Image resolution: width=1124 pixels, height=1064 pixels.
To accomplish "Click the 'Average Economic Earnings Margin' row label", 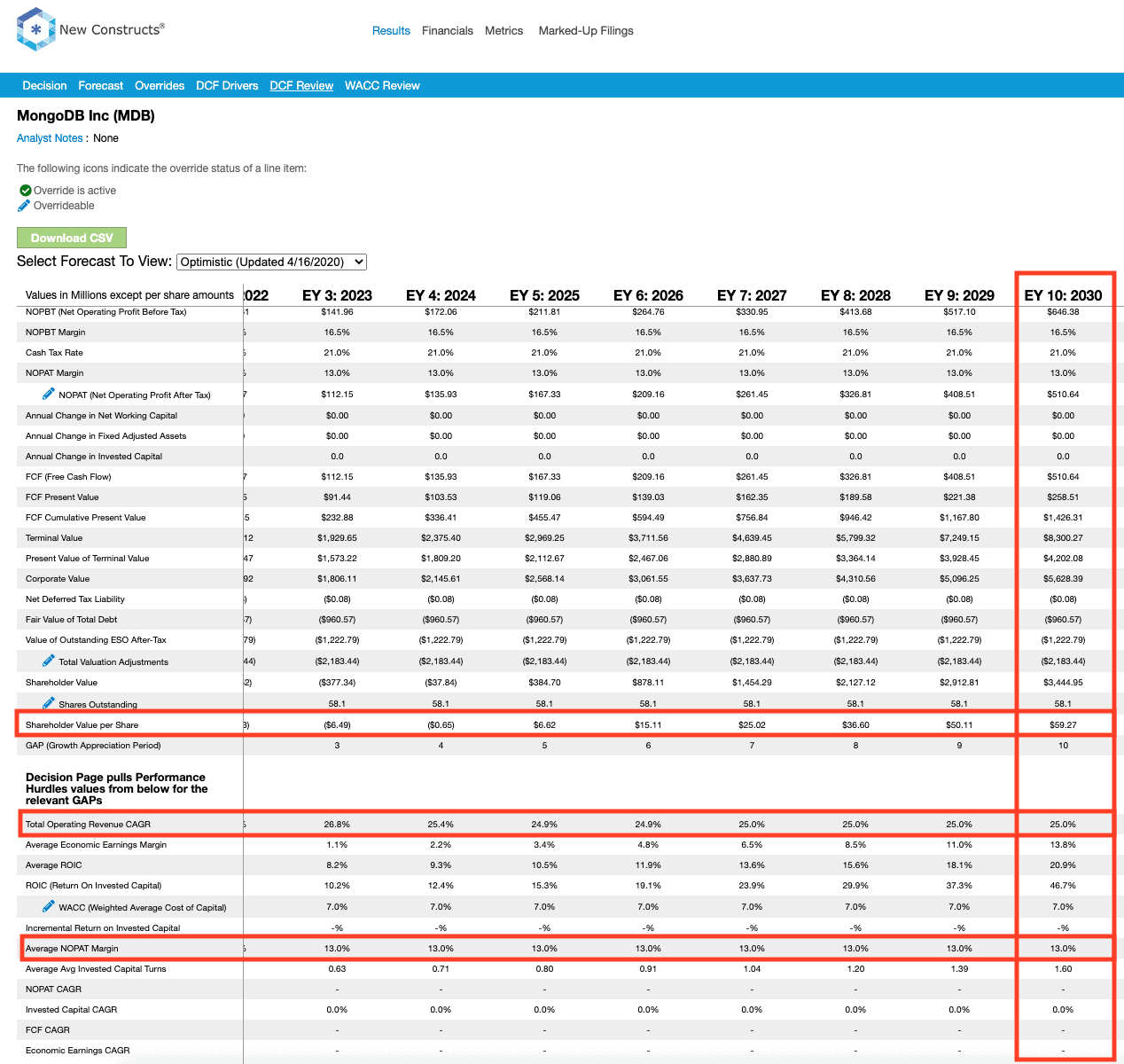I will [96, 845].
